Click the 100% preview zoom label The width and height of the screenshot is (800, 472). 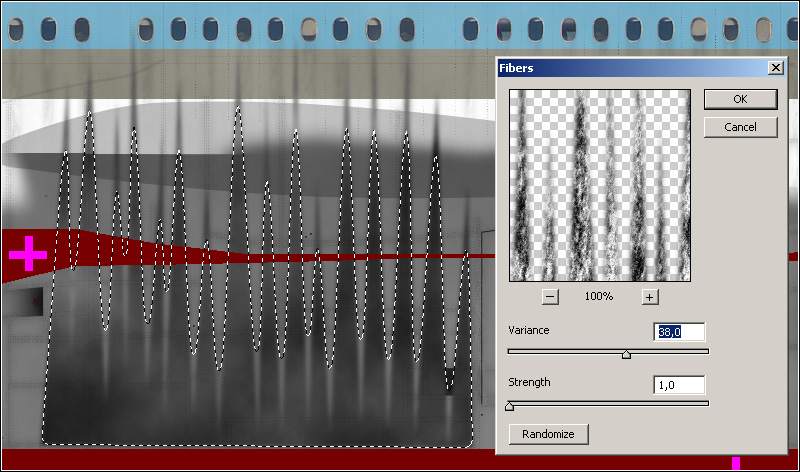point(598,297)
